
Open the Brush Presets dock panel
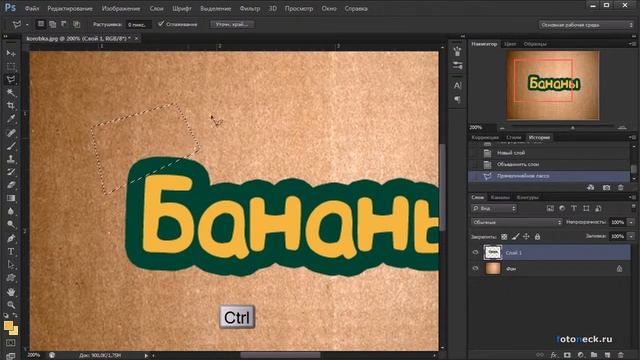click(x=458, y=65)
